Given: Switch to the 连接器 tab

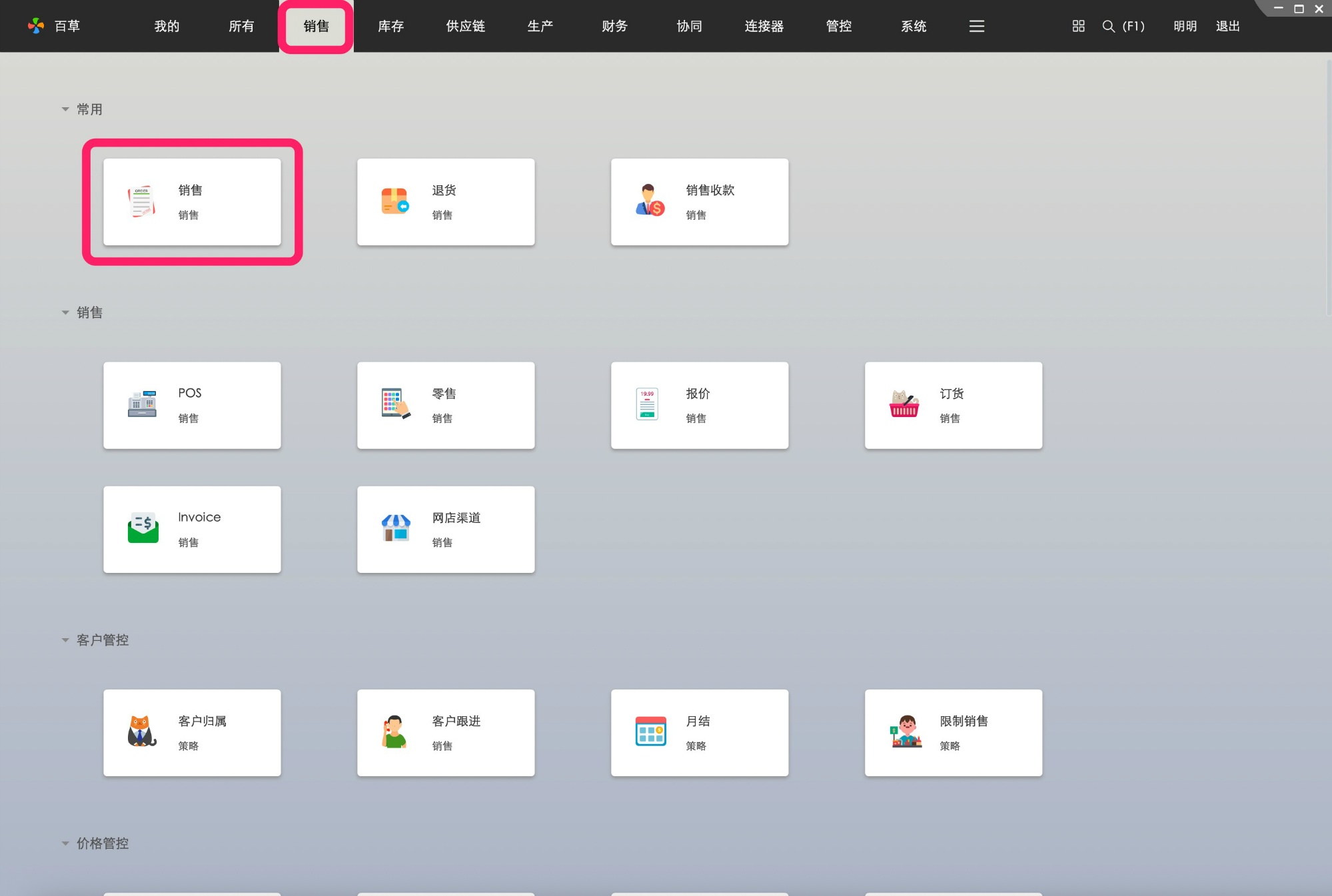Looking at the screenshot, I should (x=764, y=26).
